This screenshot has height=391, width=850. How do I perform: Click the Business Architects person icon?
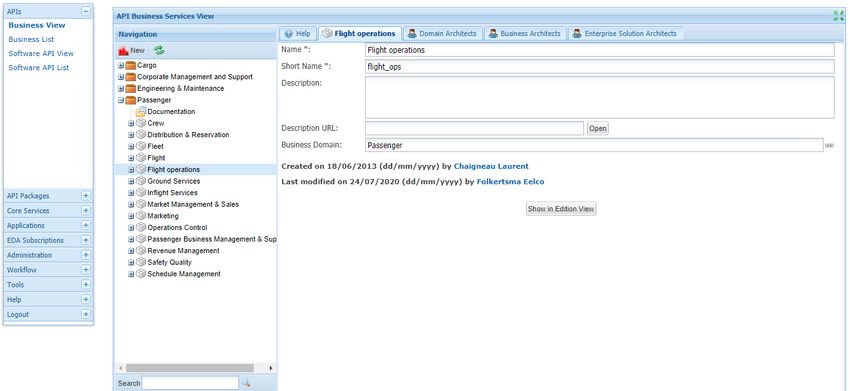(493, 34)
